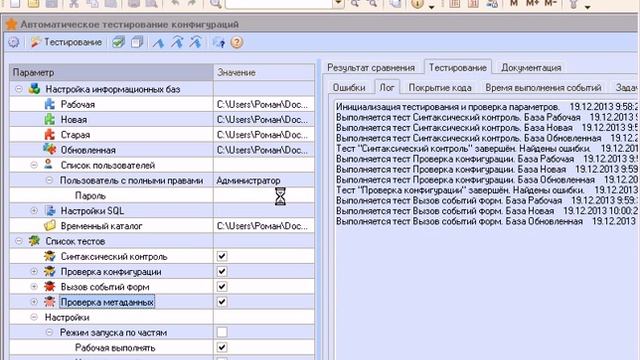Screen dimensions: 640x360
Task: Collapse Настройка информационных баз node
Action: tap(19, 89)
